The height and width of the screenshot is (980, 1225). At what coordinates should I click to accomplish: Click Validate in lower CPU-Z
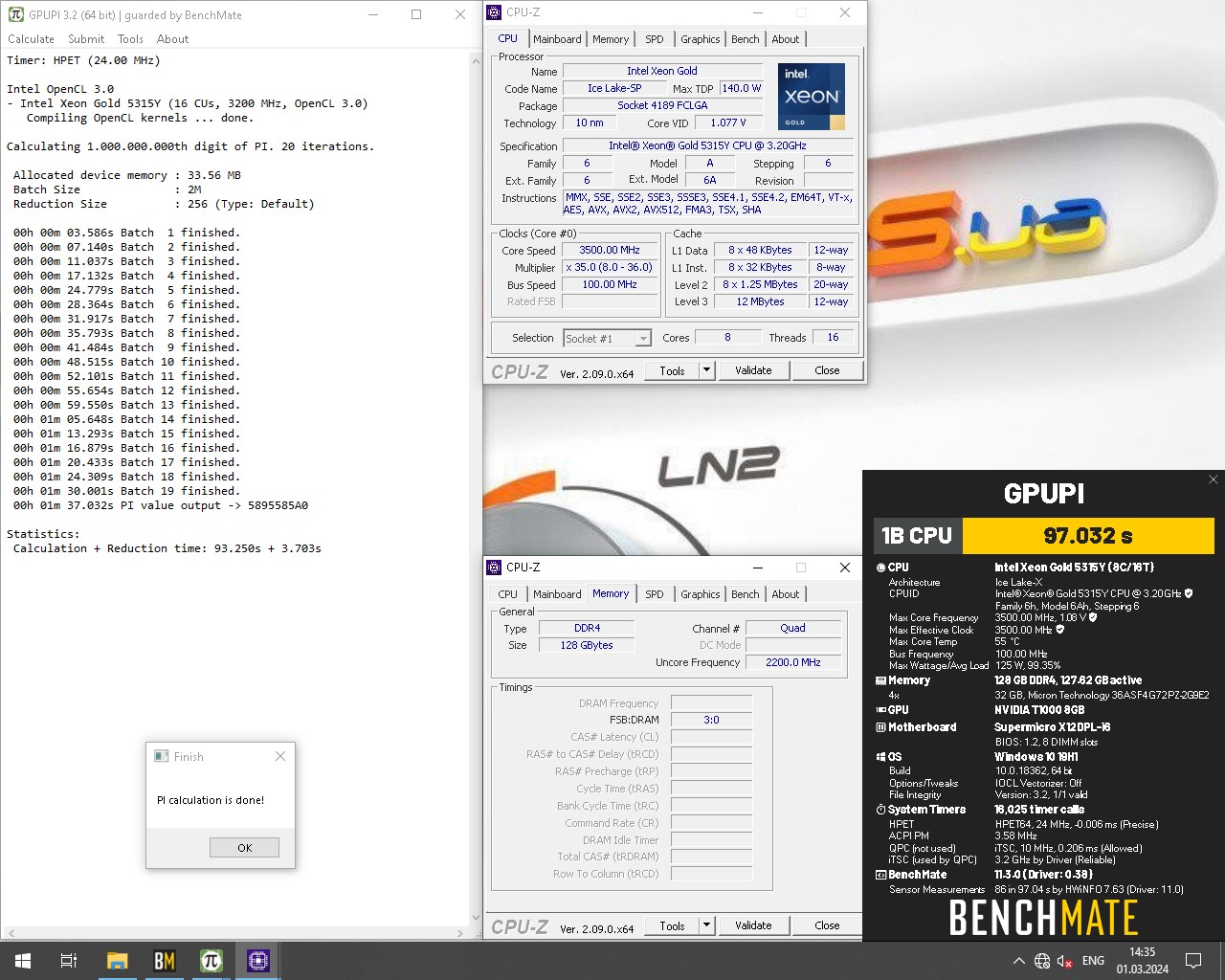[x=753, y=925]
